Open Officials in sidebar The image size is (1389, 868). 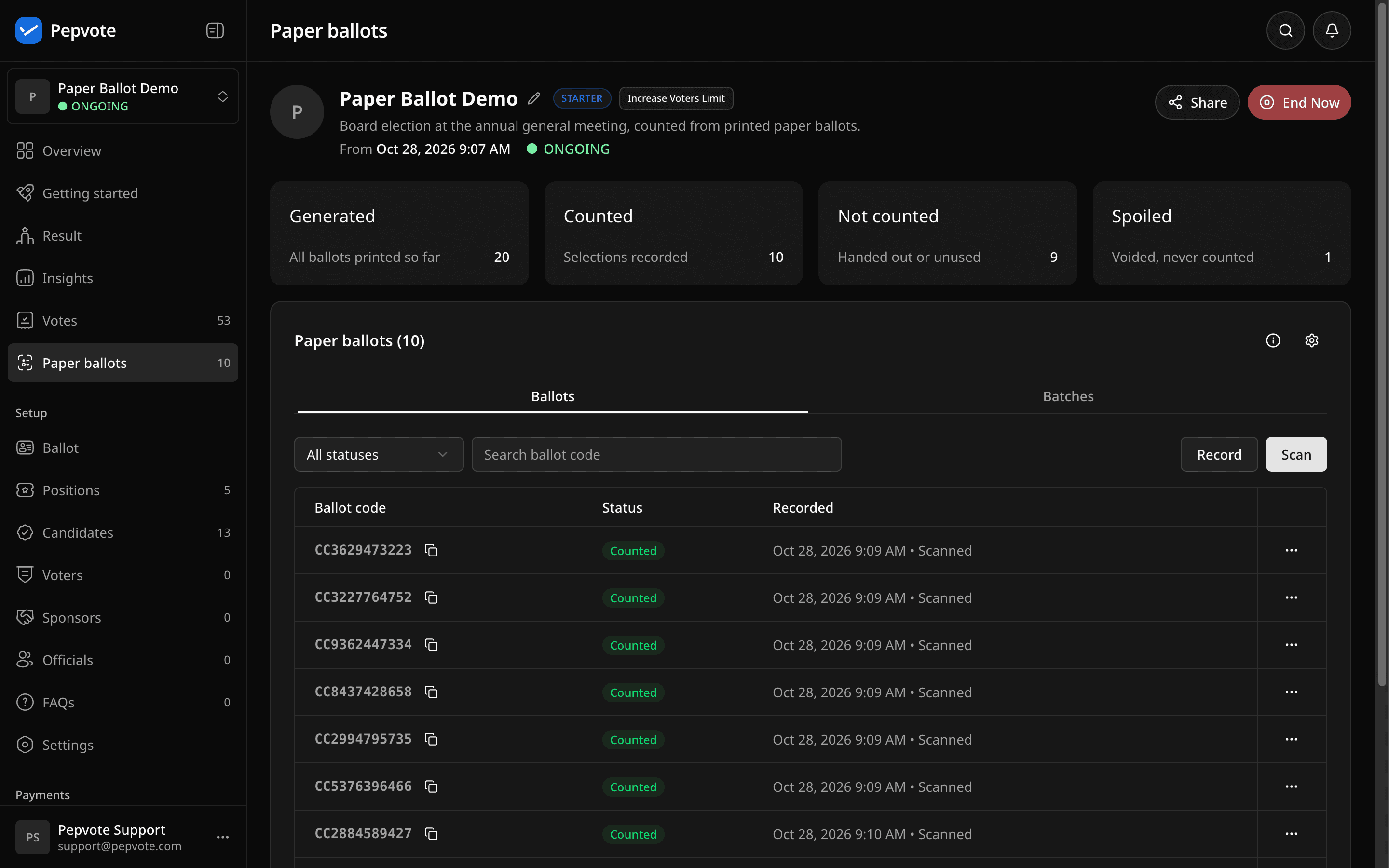123,660
